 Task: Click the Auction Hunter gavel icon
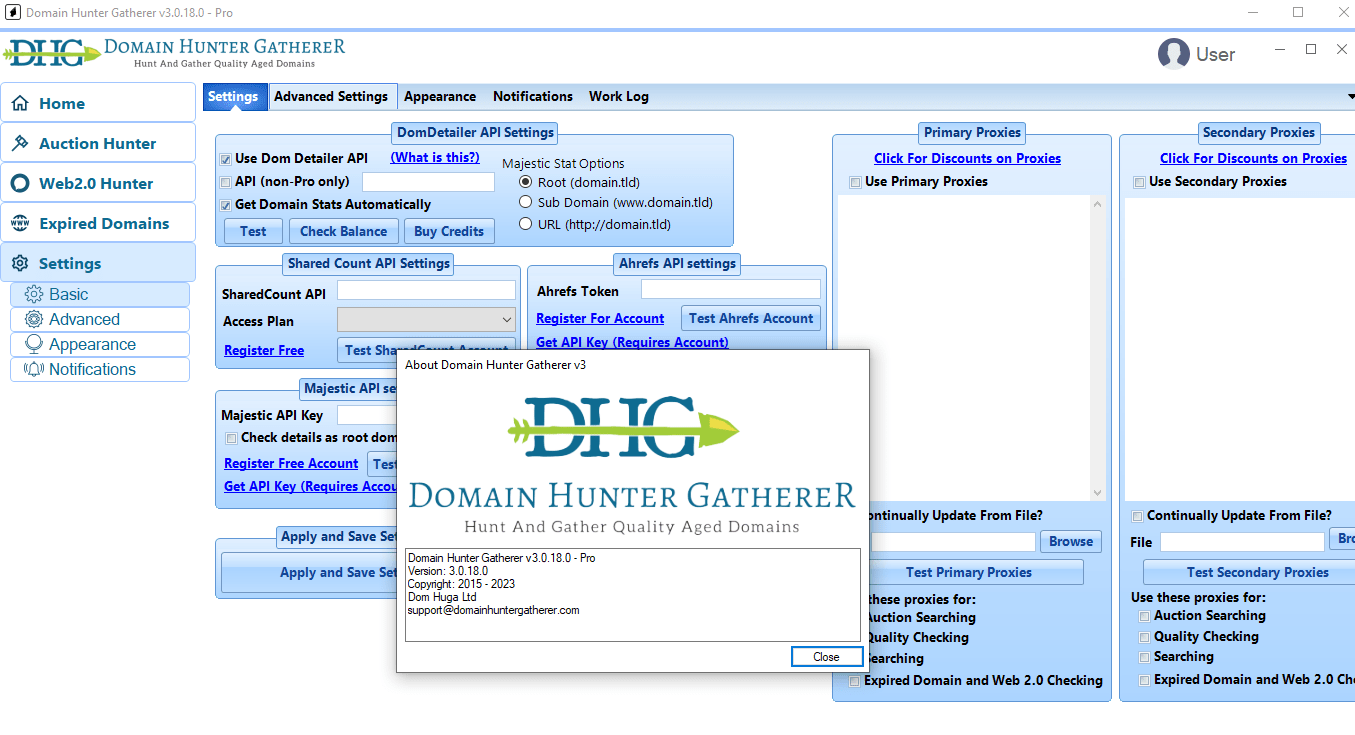pos(20,143)
